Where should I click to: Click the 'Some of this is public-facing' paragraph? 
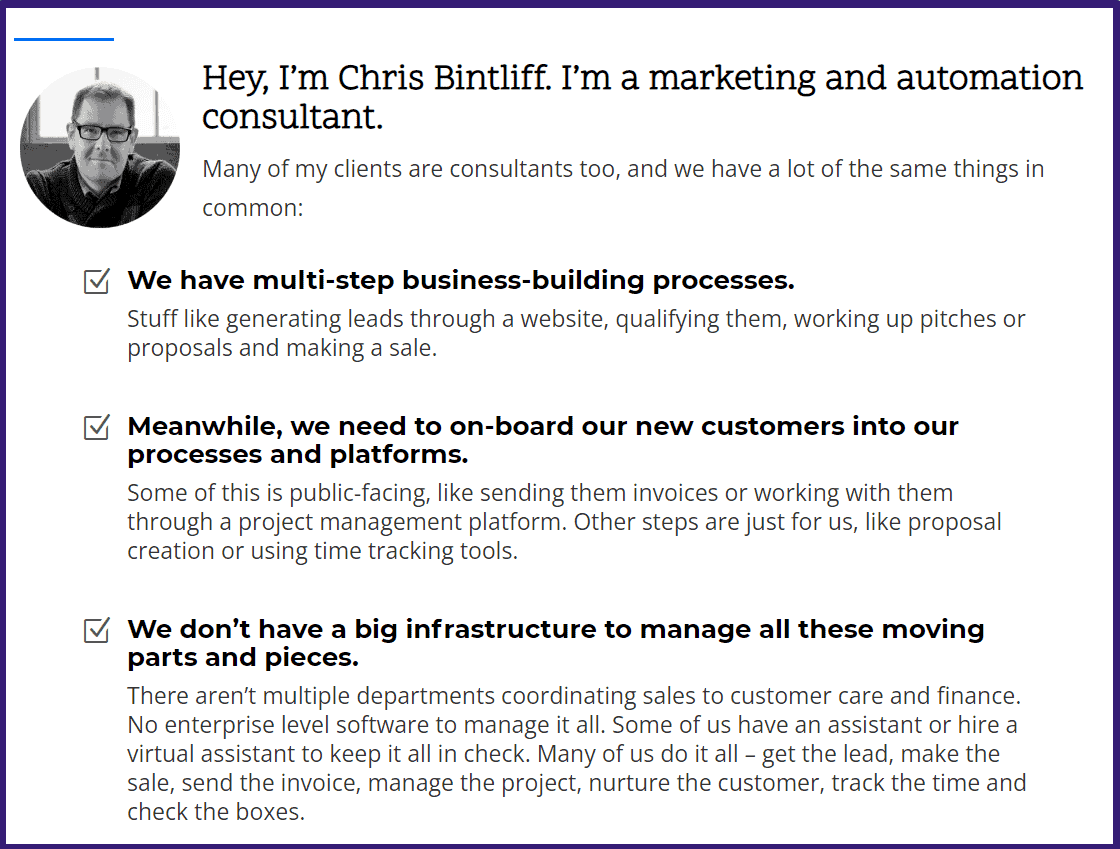click(x=564, y=521)
